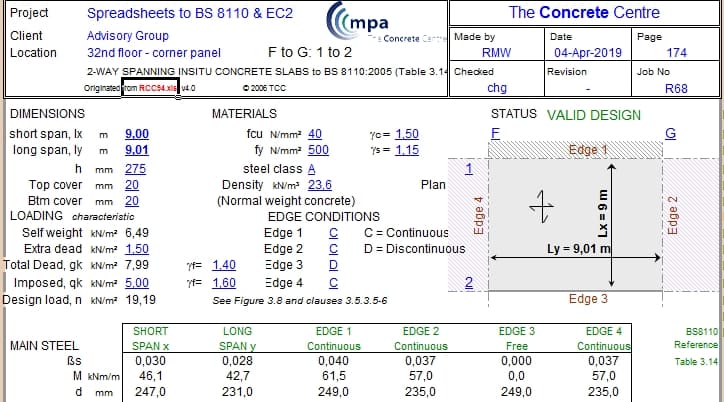
Task: Select the short span lx value 9,00
Action: coord(137,134)
